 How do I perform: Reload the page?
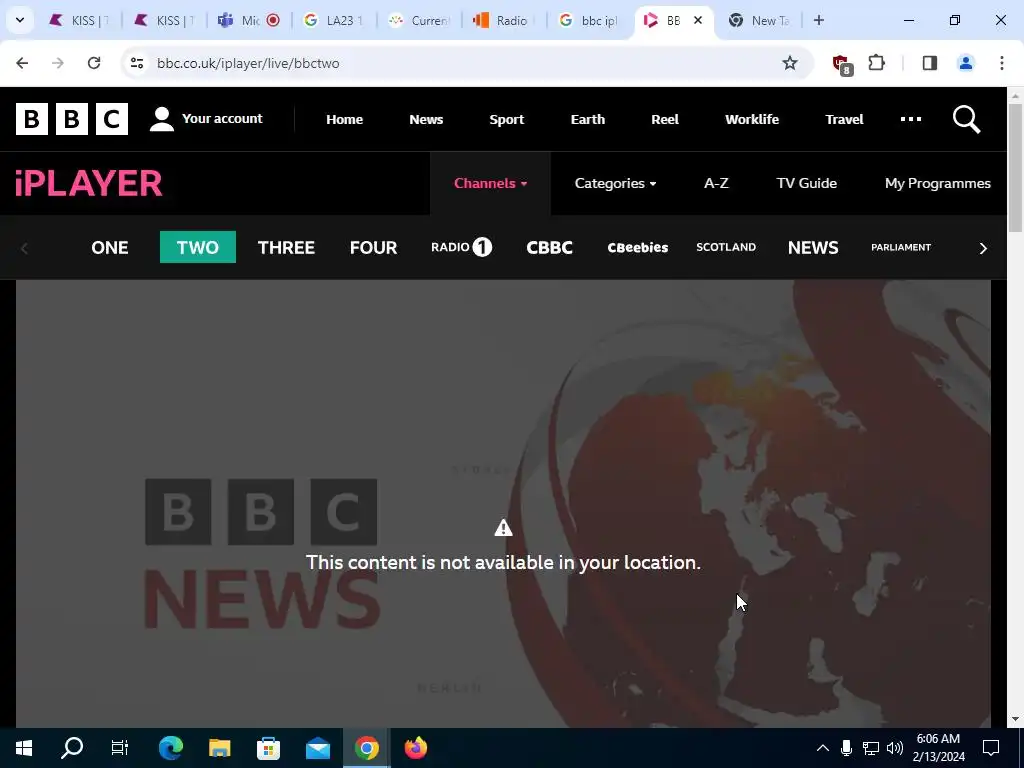point(94,63)
